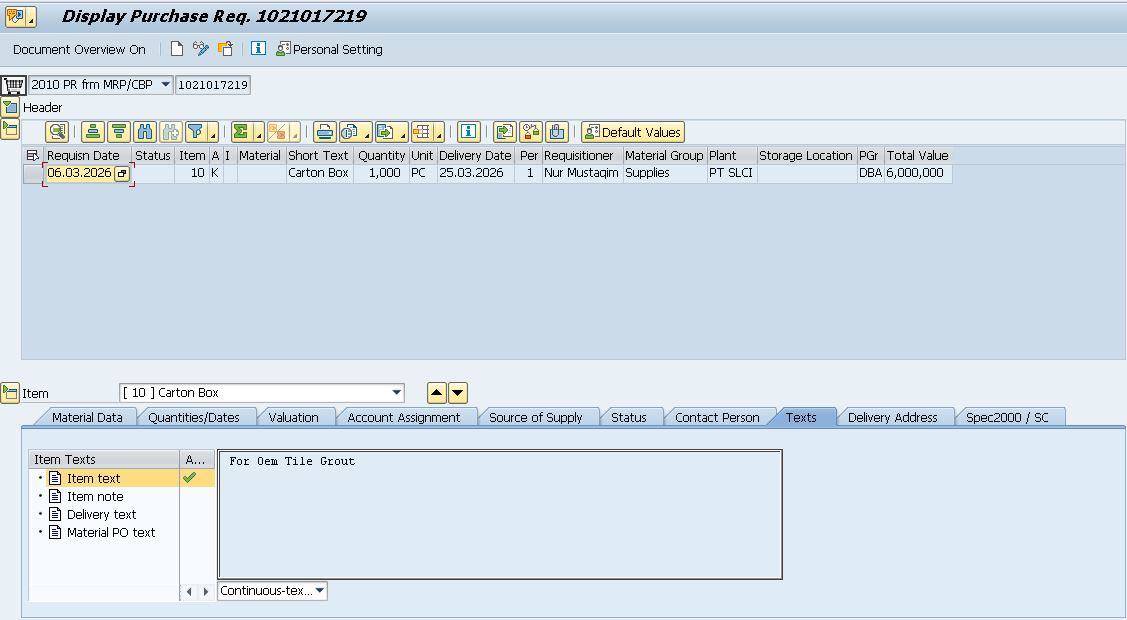This screenshot has height=620, width=1127.
Task: Select Delivery text in Item Texts tree
Action: pyautogui.click(x=101, y=514)
